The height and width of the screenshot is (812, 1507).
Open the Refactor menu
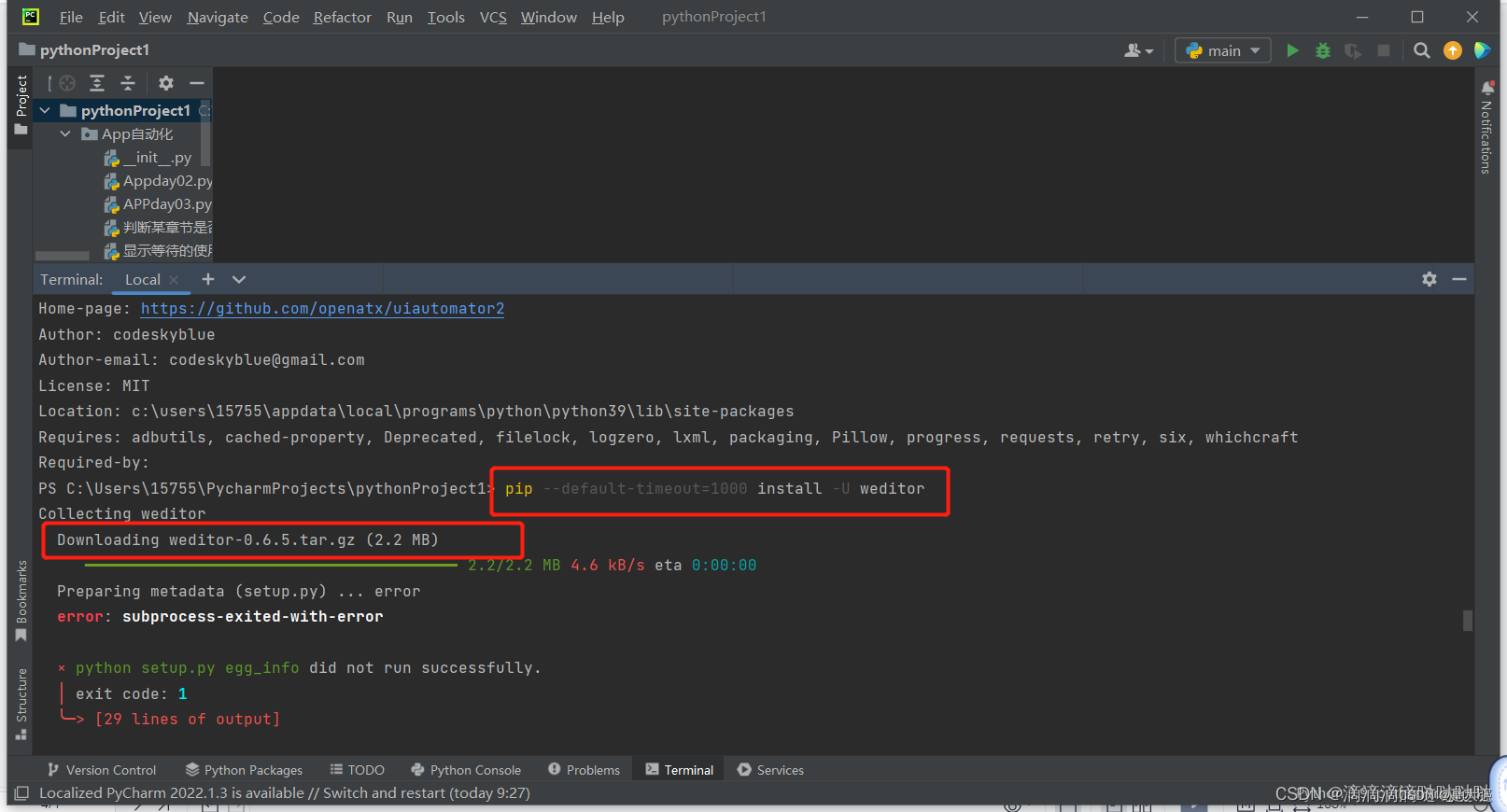(342, 17)
